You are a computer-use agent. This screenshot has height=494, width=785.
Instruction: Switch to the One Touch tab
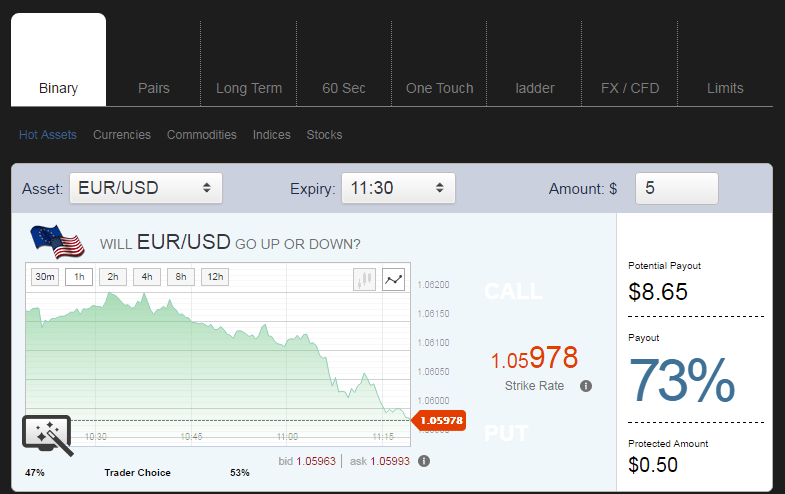pyautogui.click(x=440, y=88)
